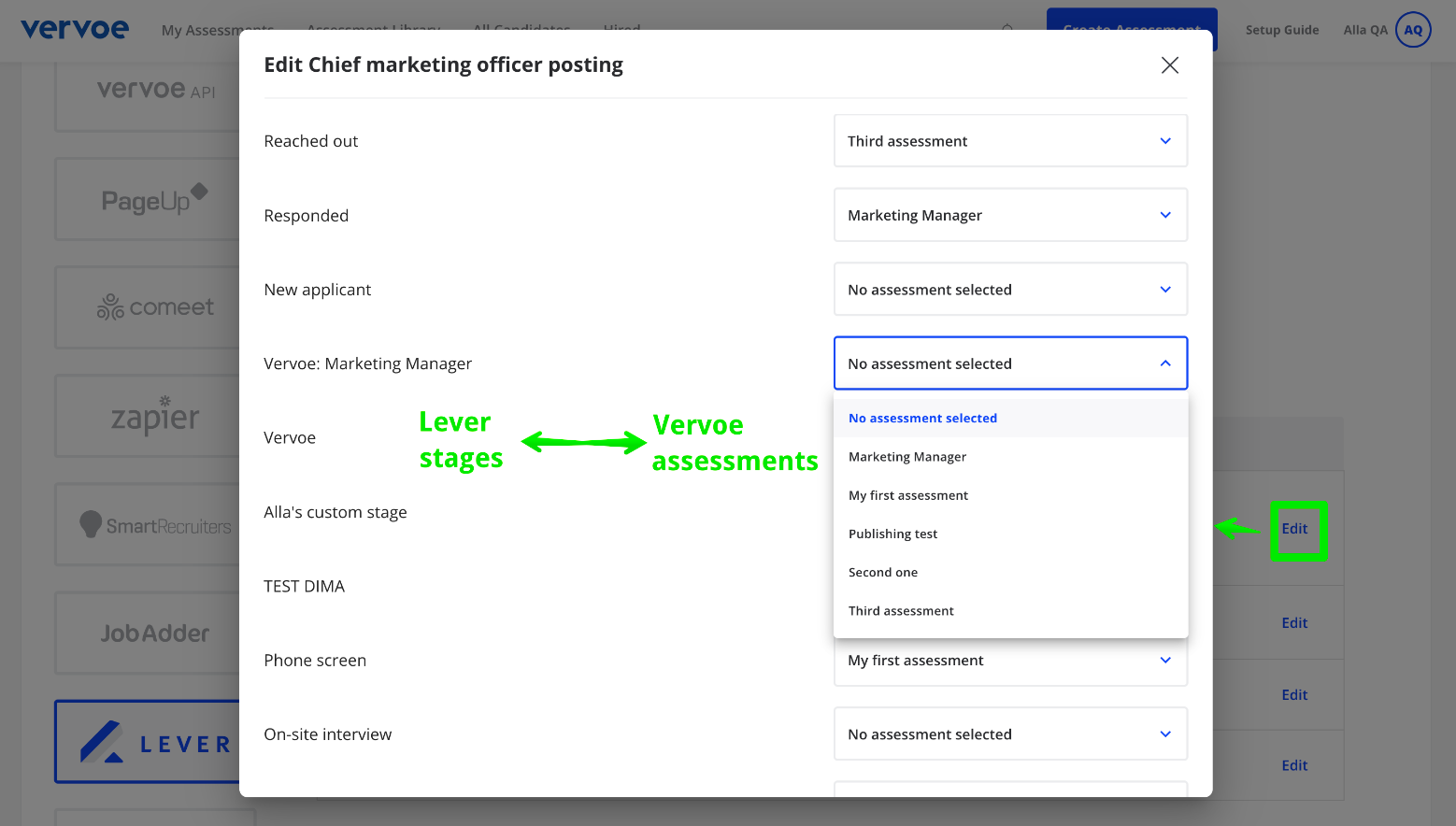Collapse the Vervoe: Marketing Manager dropdown

(1010, 363)
